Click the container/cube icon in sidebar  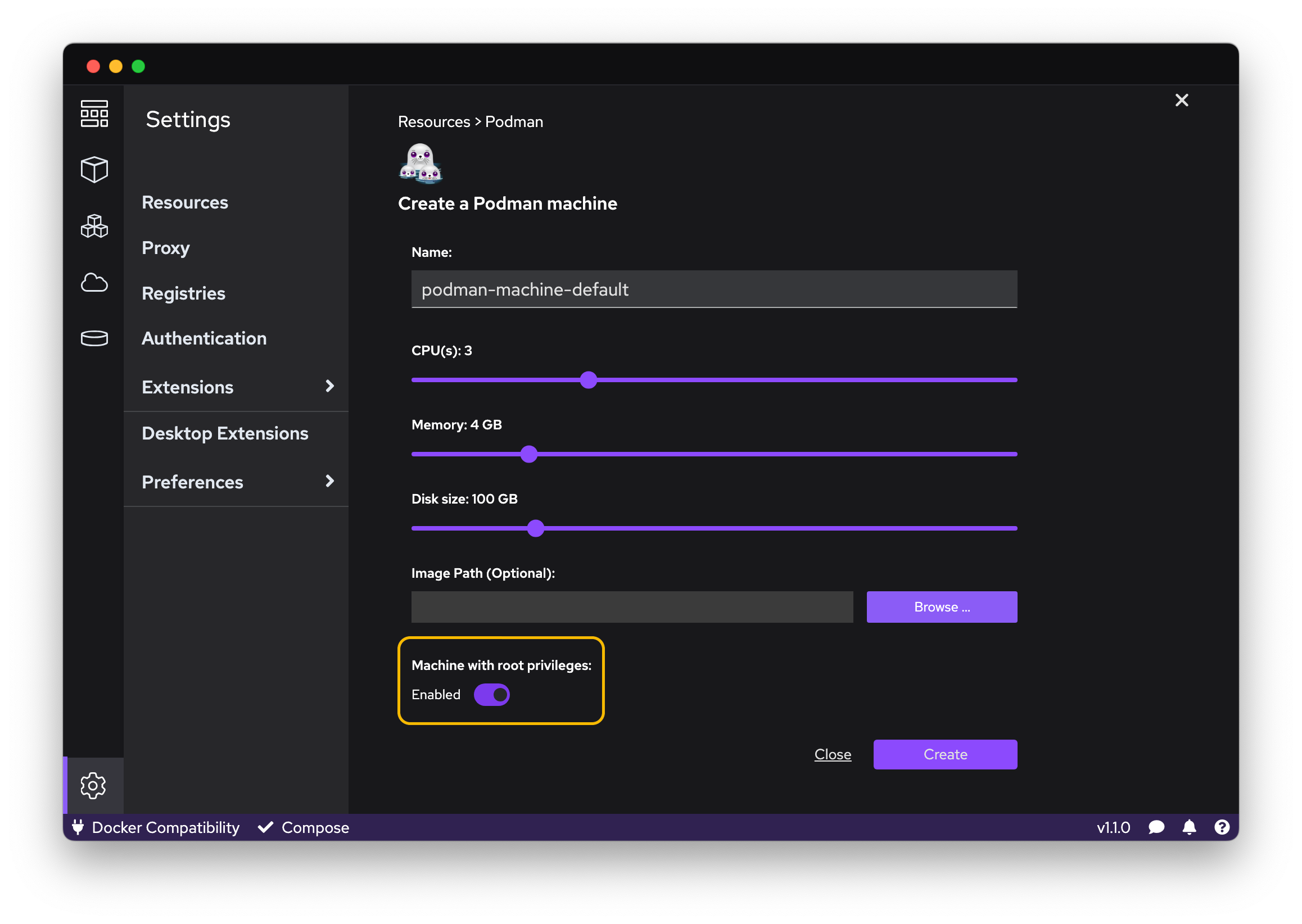coord(95,169)
